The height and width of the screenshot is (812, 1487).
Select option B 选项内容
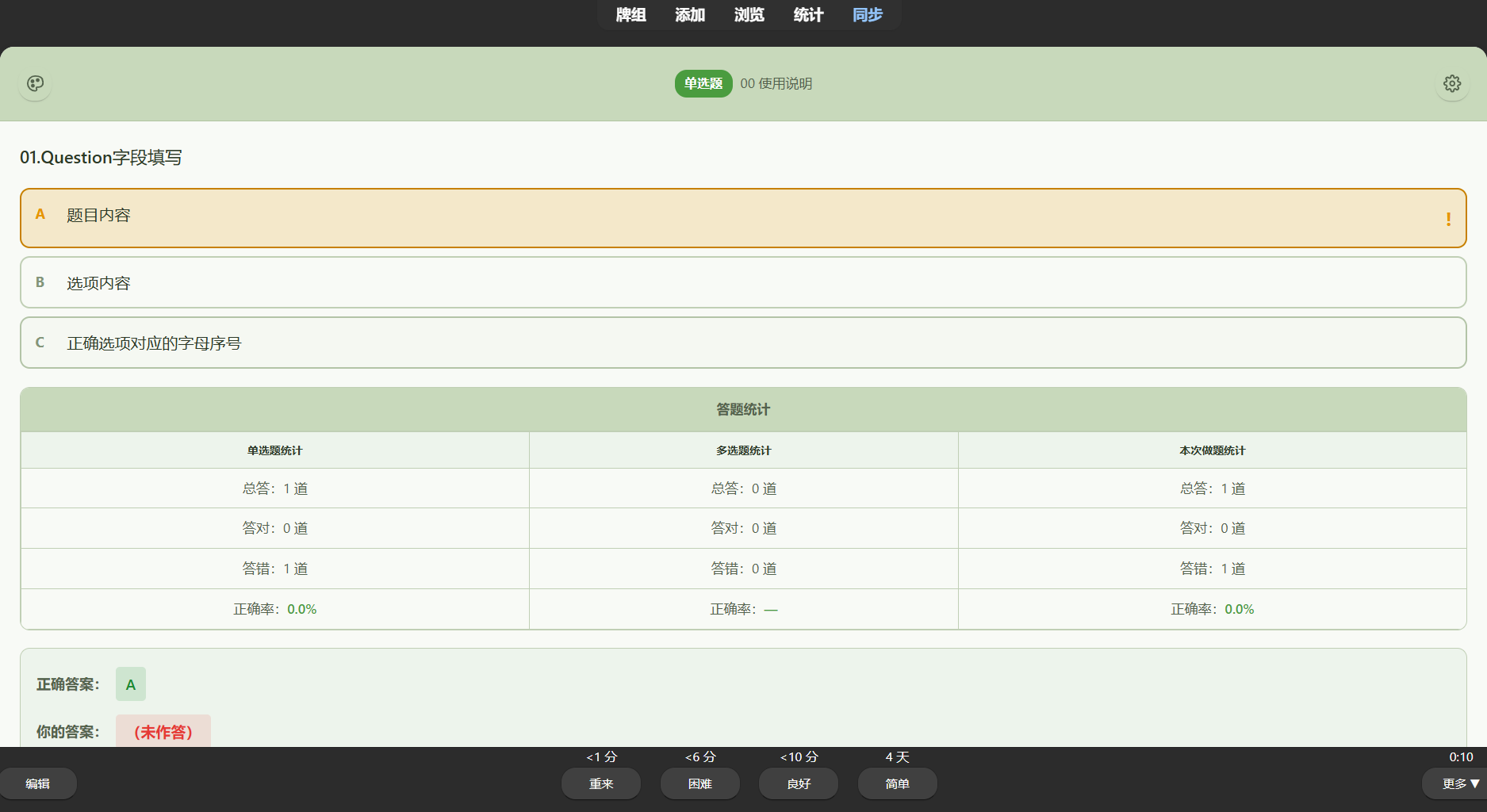(743, 282)
